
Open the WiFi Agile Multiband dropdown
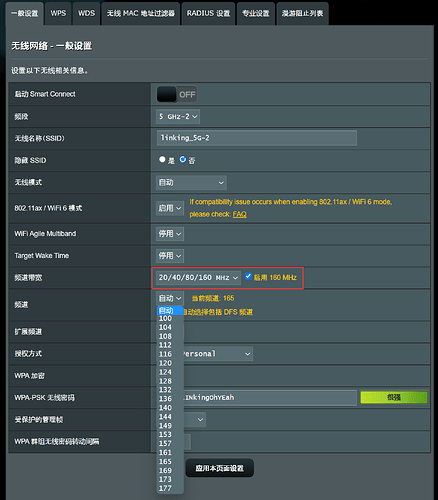click(x=170, y=234)
